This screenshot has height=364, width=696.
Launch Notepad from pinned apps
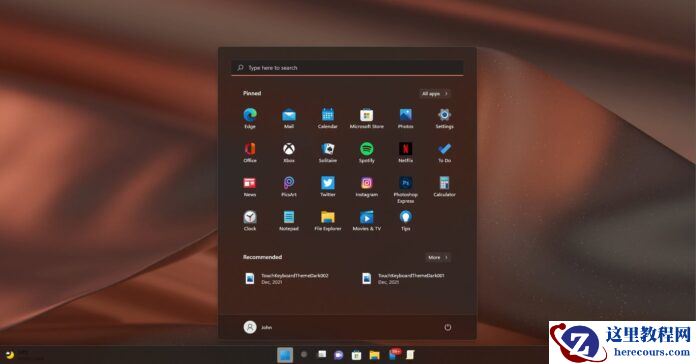[x=289, y=220]
